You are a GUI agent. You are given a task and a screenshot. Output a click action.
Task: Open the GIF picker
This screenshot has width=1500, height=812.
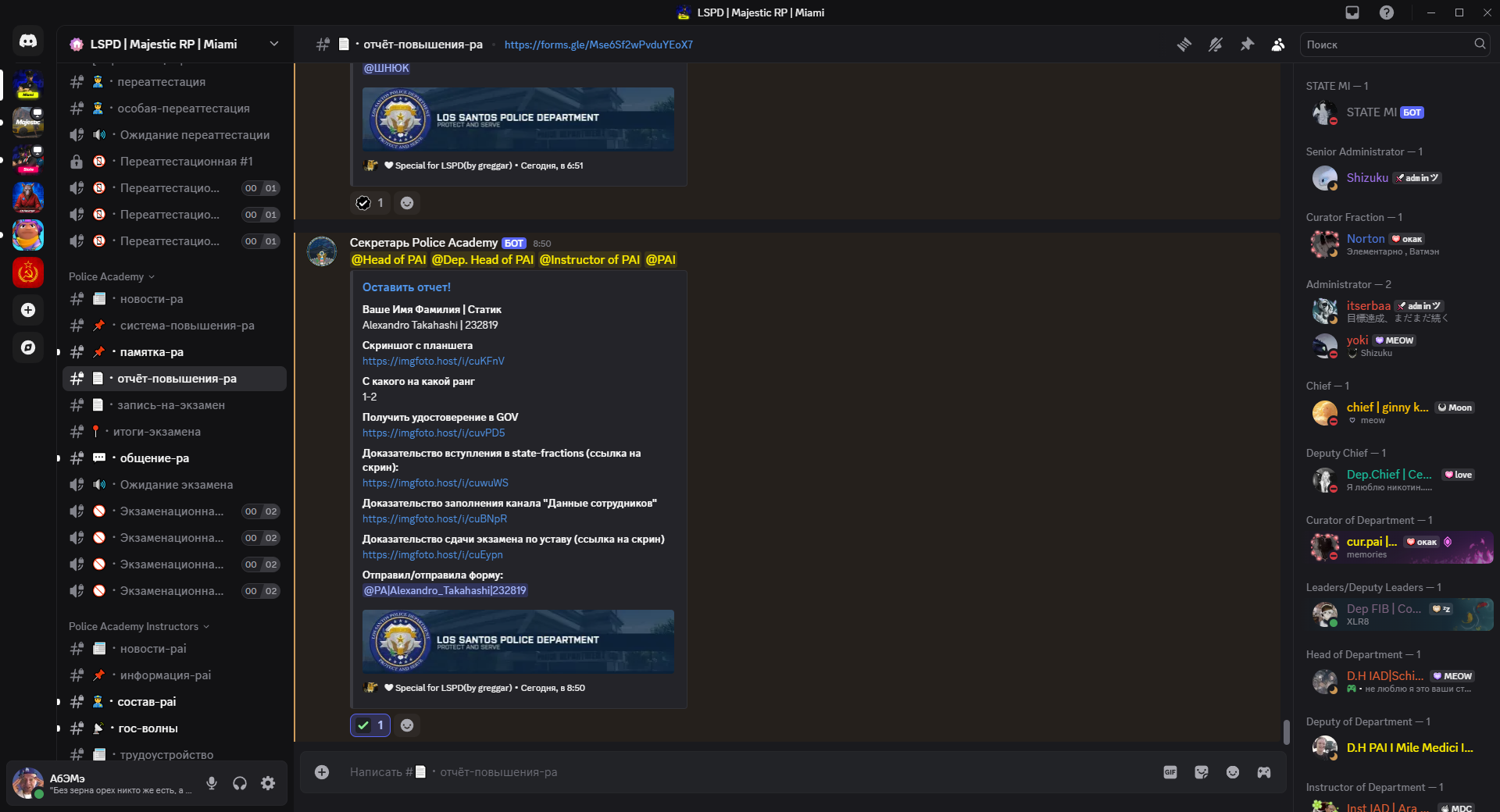[1170, 772]
